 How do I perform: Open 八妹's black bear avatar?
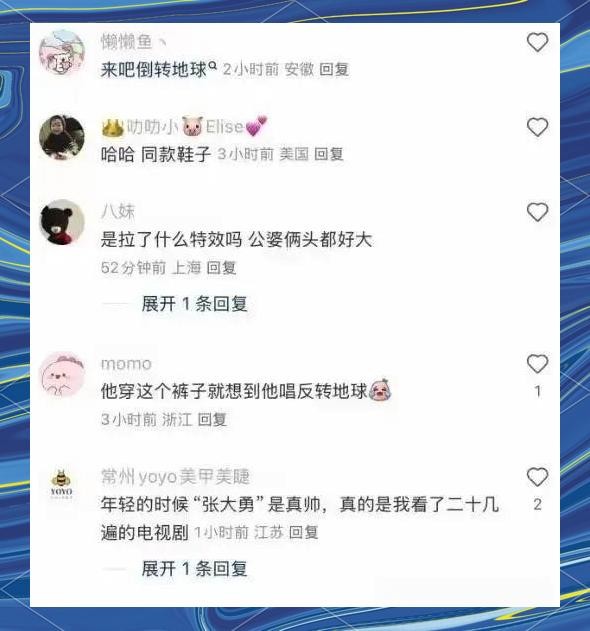point(62,223)
